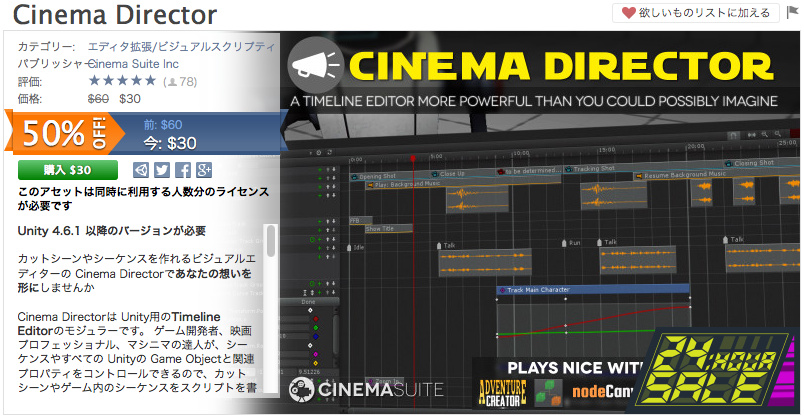Click the Cinema Director promo image title
This screenshot has height=417, width=804.
coord(561,67)
